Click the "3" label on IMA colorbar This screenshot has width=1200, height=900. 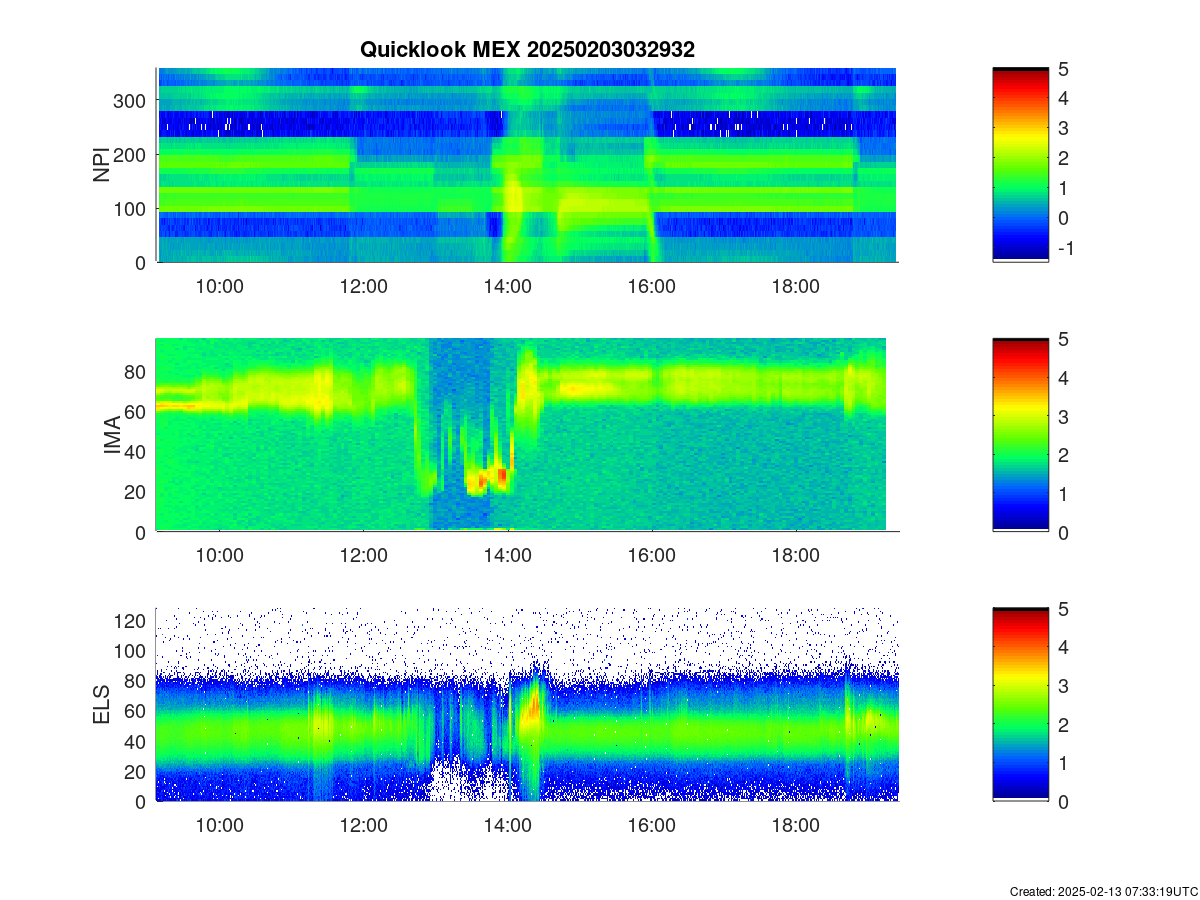[x=1064, y=416]
